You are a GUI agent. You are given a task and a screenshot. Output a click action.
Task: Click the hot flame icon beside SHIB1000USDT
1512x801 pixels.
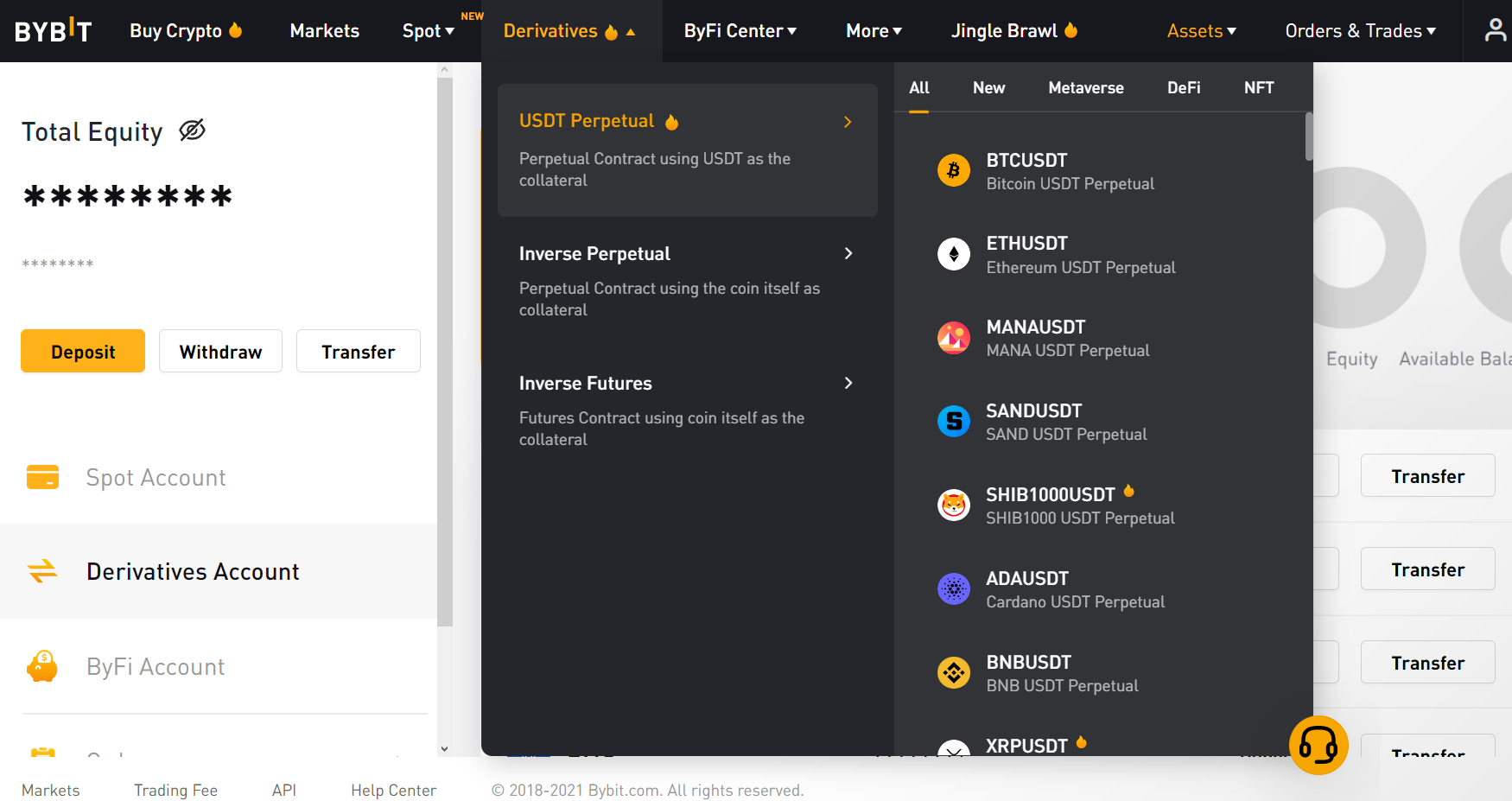pos(1128,492)
